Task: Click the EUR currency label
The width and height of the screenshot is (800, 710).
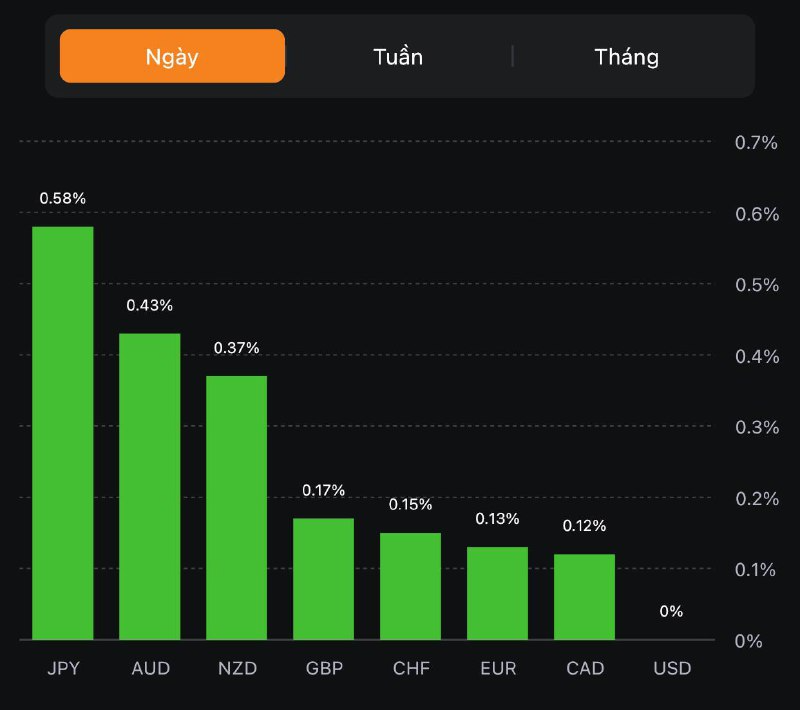Action: 497,668
